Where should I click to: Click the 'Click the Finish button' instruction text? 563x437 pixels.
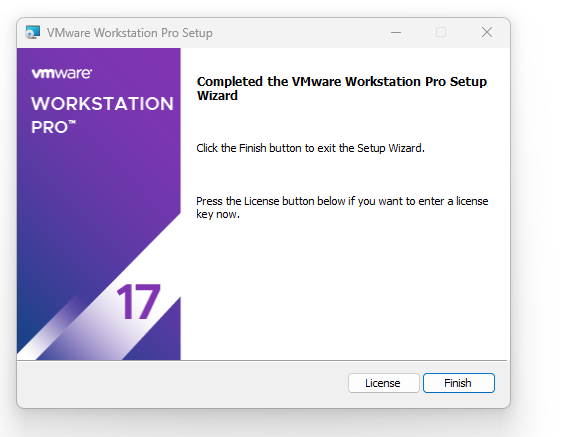point(310,148)
